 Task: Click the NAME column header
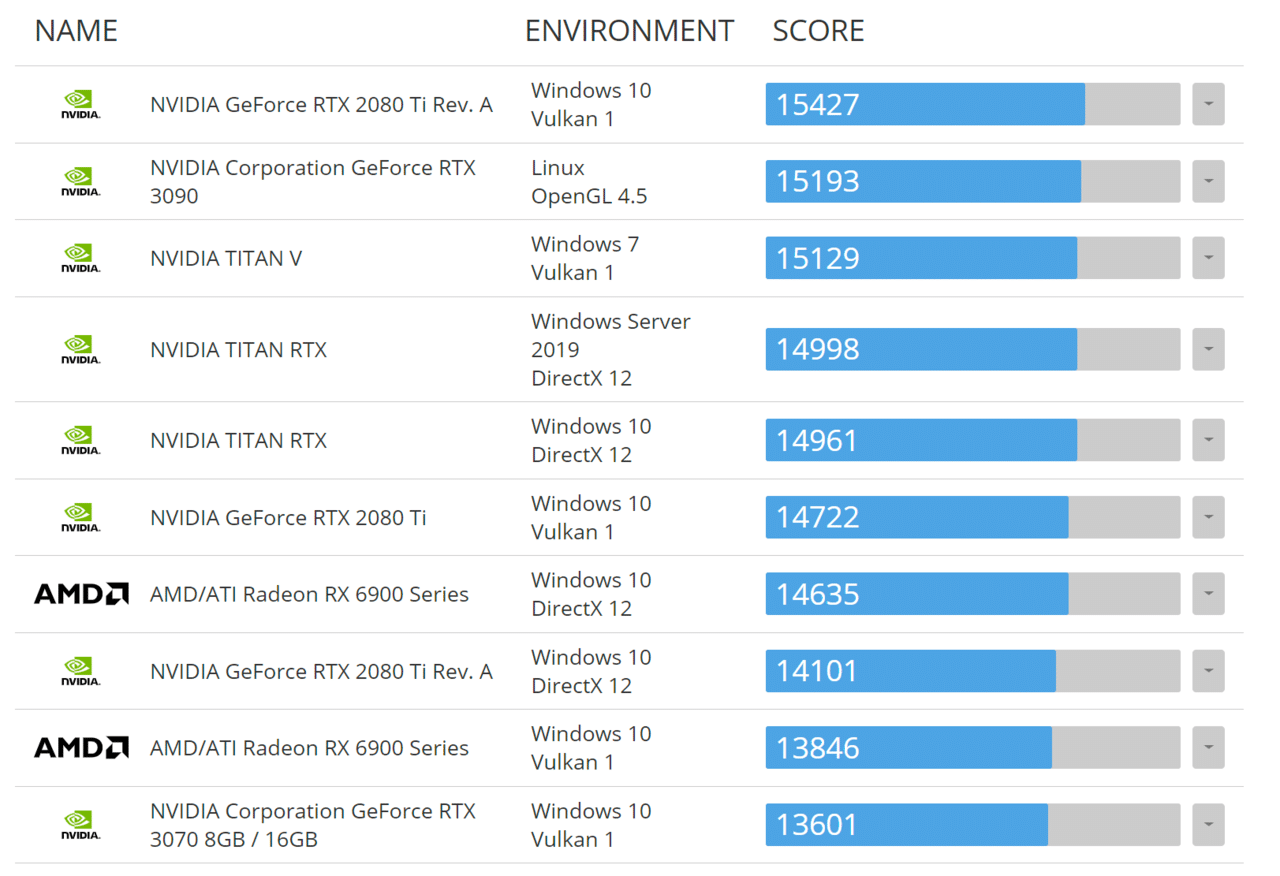point(76,31)
